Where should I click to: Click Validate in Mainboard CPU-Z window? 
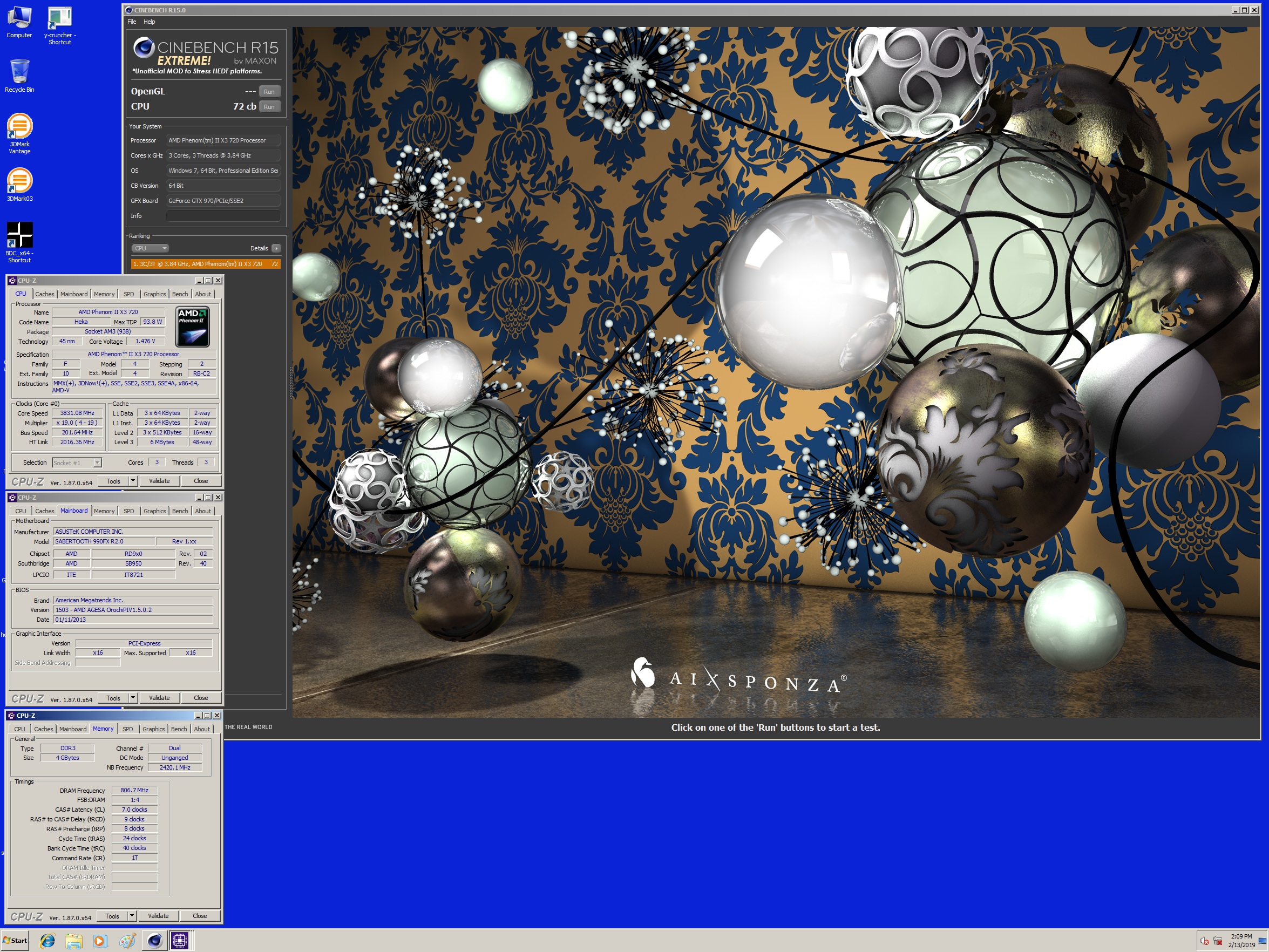(x=159, y=698)
